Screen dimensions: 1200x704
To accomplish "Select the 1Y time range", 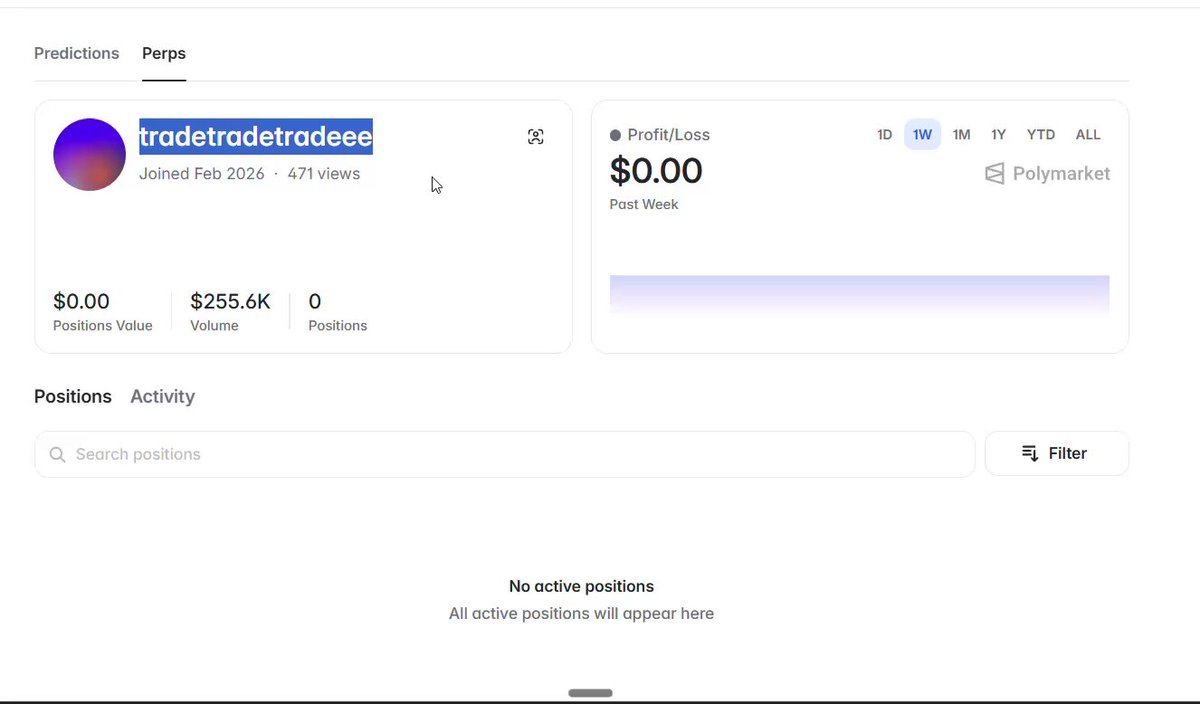I will pyautogui.click(x=998, y=134).
